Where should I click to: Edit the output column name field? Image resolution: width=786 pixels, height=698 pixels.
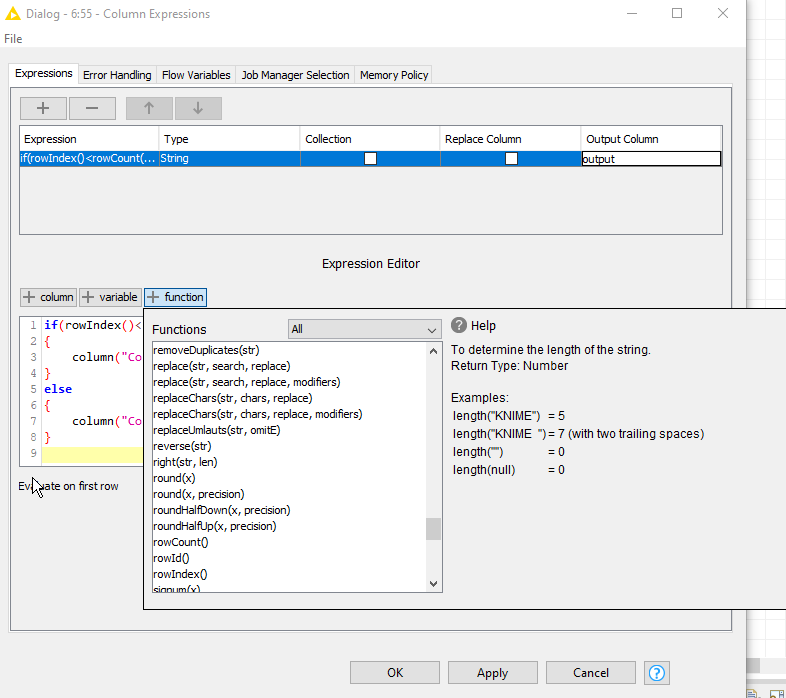pos(651,159)
